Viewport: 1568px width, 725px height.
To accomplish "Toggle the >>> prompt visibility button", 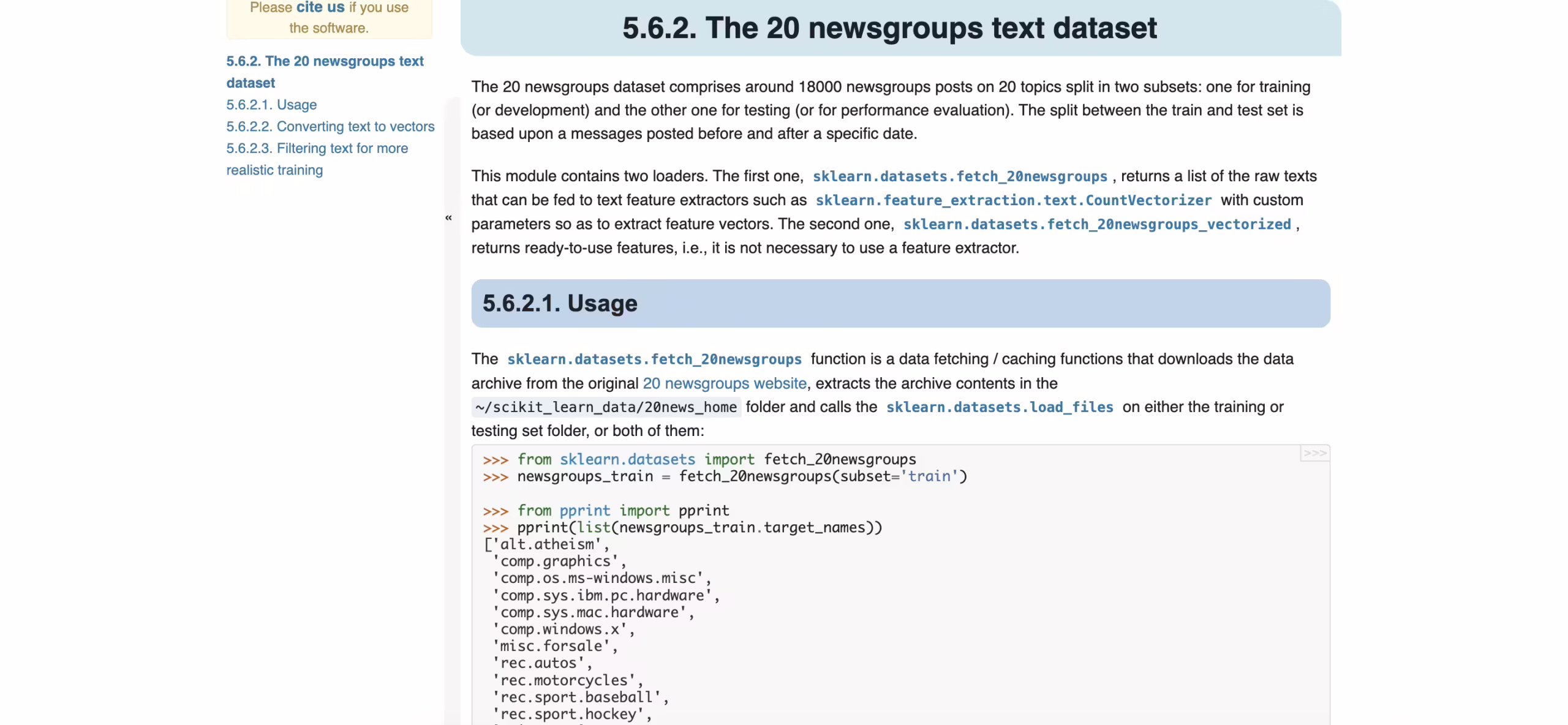I will [x=1314, y=453].
